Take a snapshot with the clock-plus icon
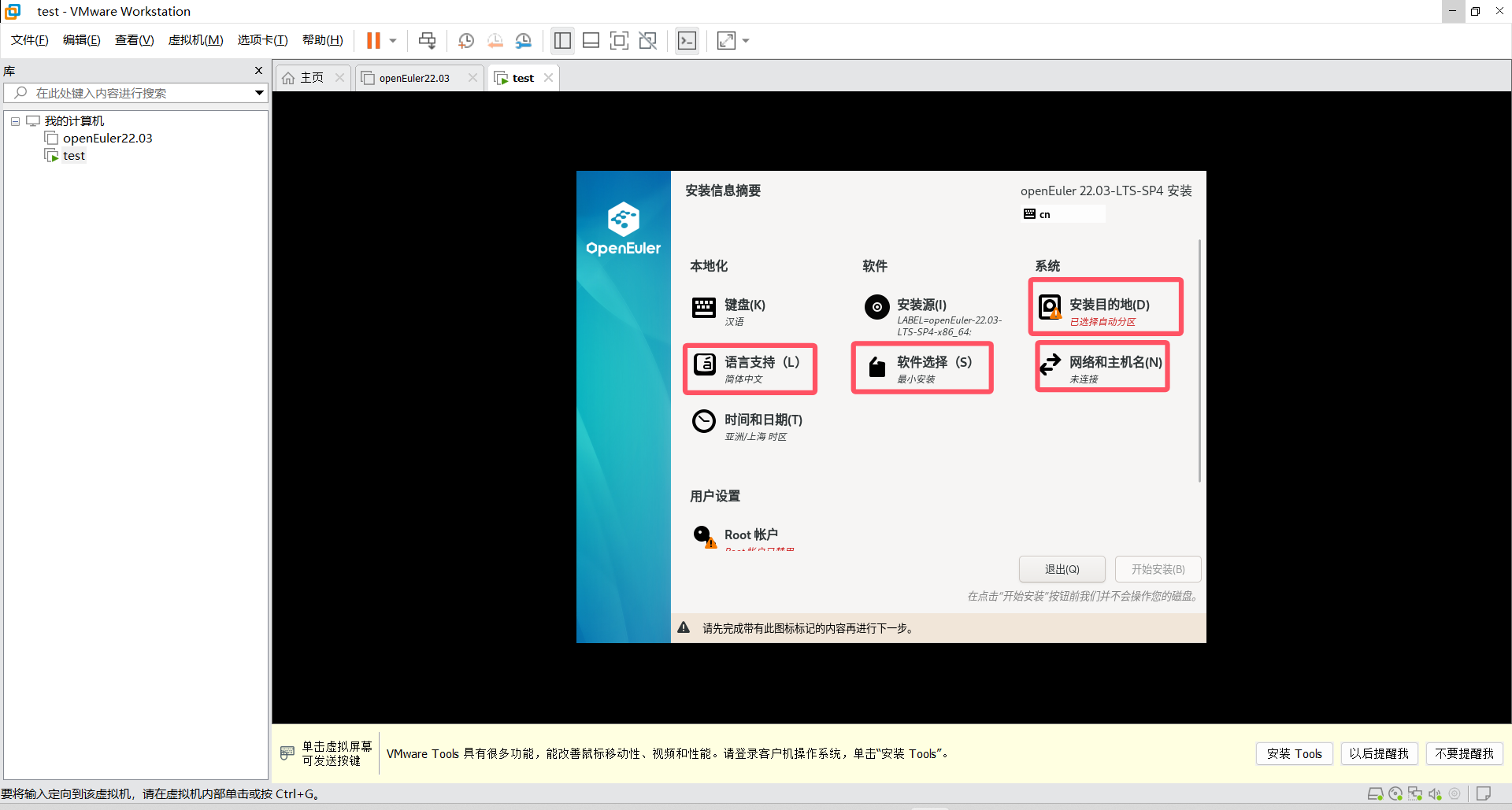This screenshot has height=810, width=1512. [466, 40]
